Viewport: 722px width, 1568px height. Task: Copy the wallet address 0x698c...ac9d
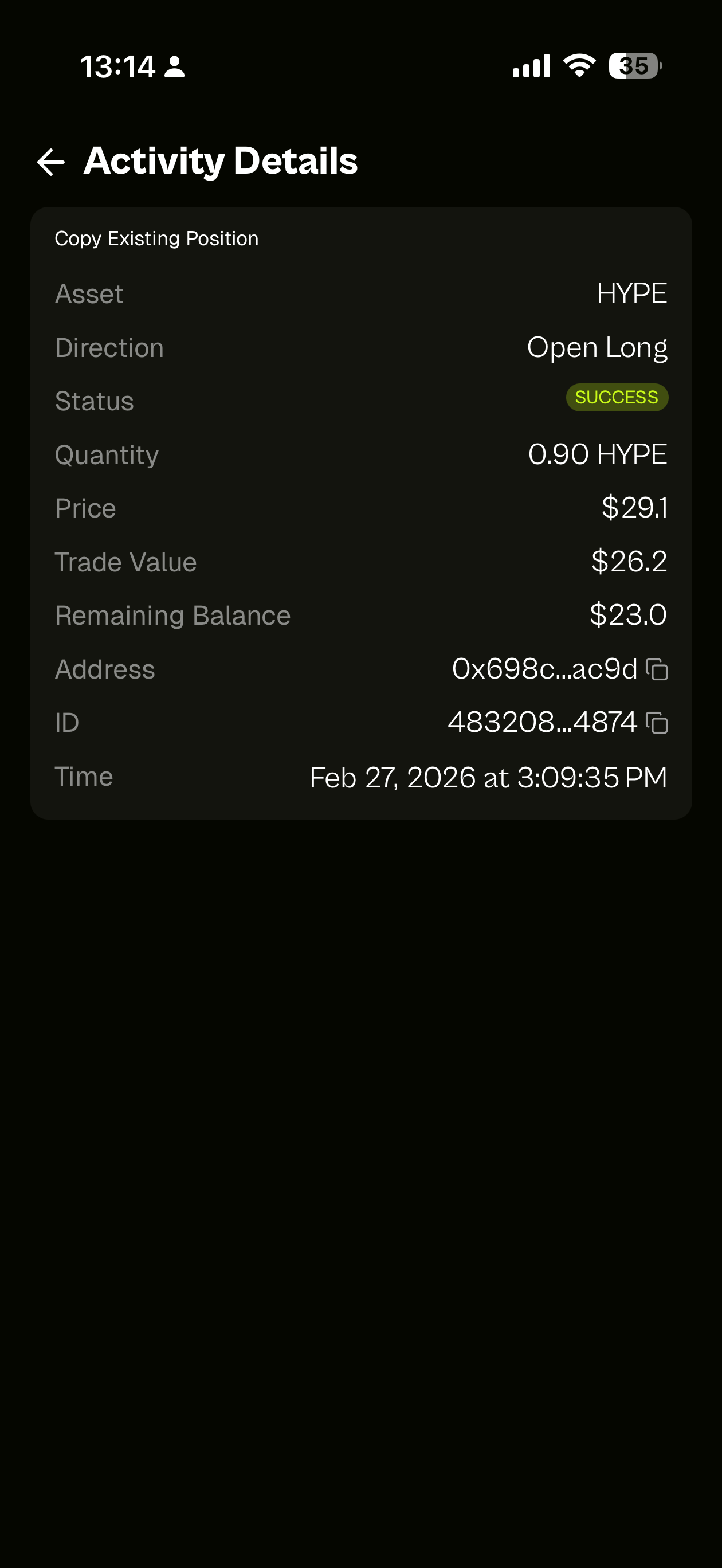point(657,669)
